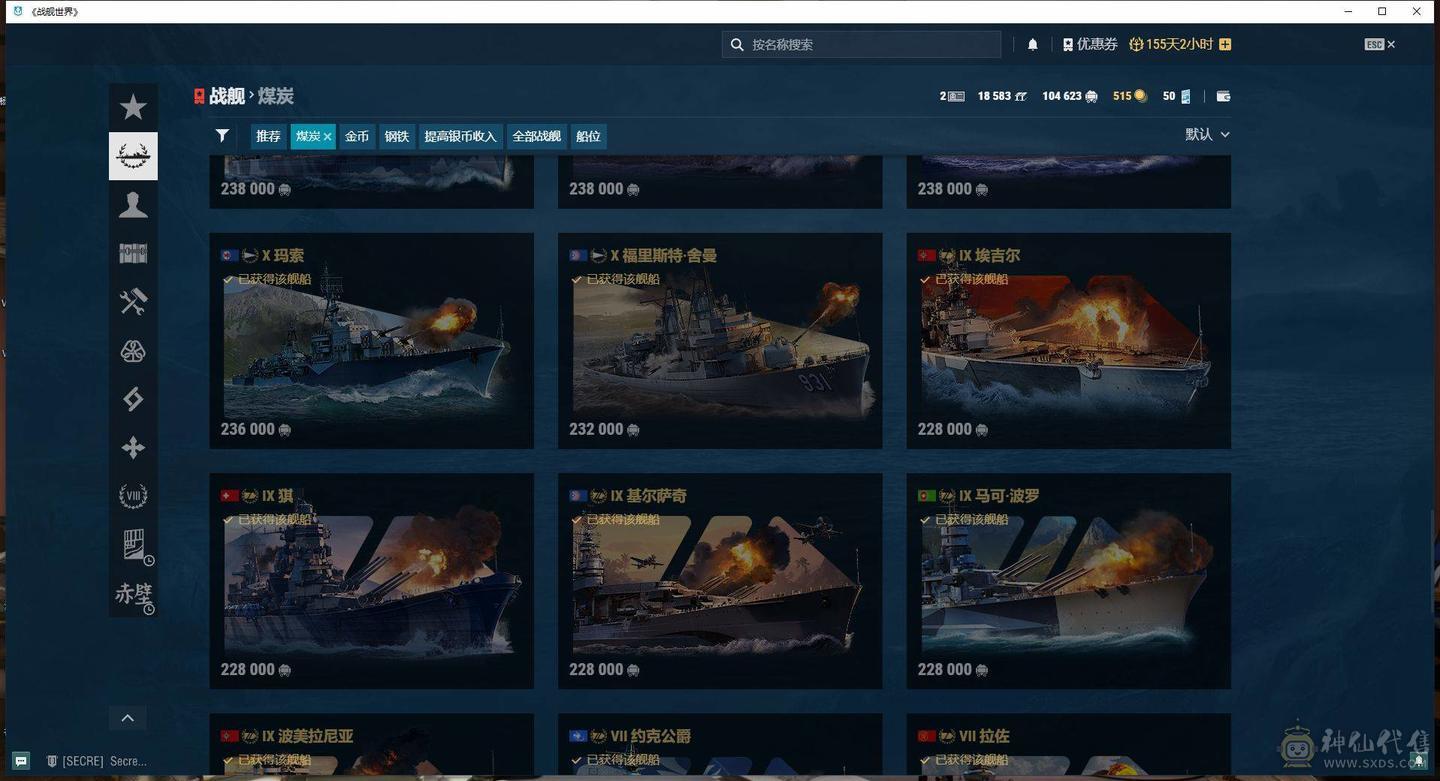Remove the 煤炭 filter with its X
This screenshot has width=1440, height=781.
pyautogui.click(x=327, y=137)
